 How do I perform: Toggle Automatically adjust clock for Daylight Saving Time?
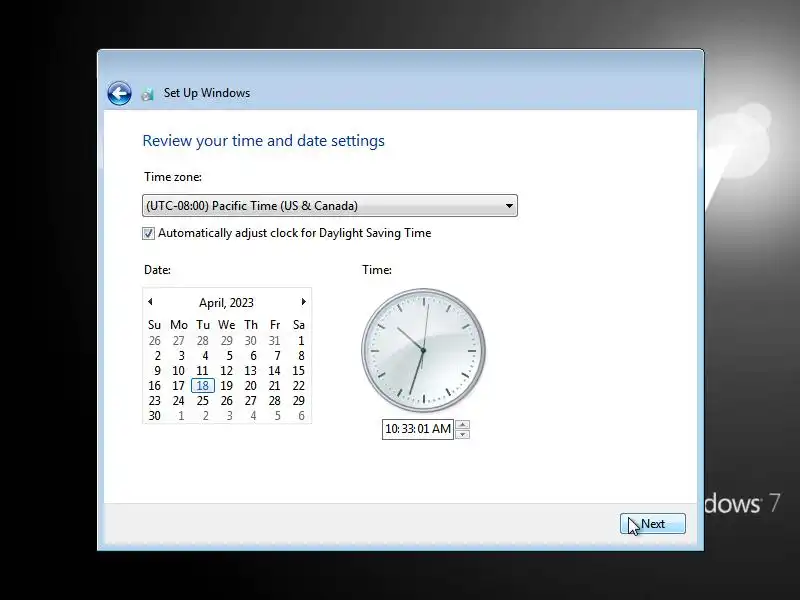click(148, 233)
